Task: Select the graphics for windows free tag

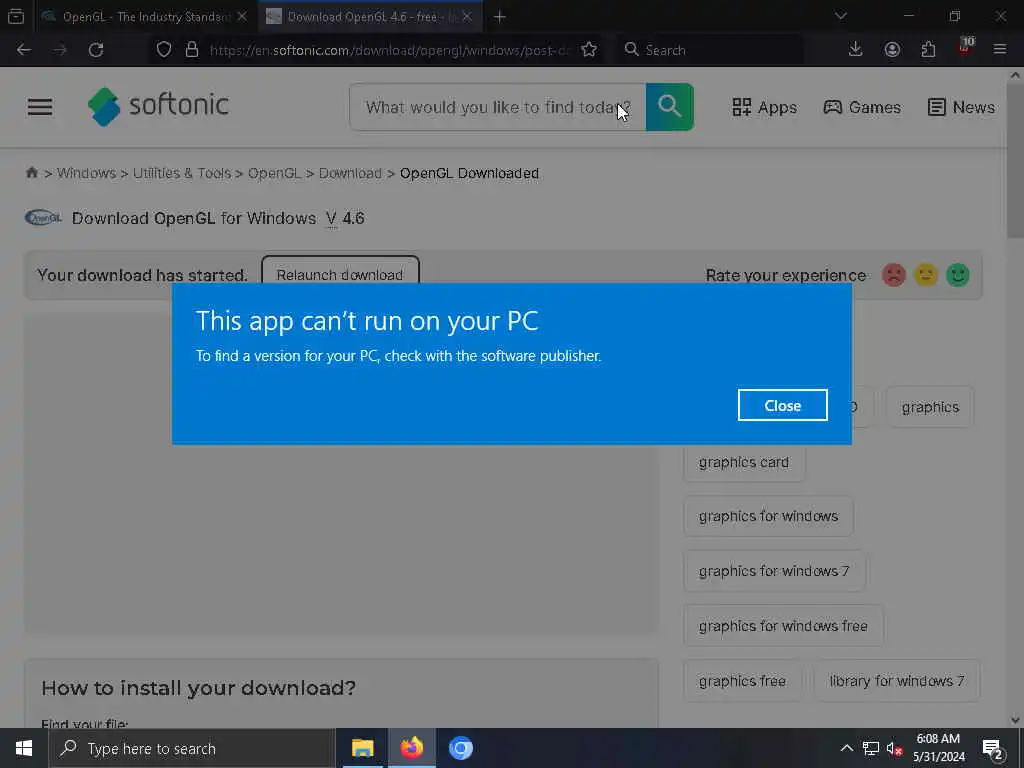Action: coord(783,626)
